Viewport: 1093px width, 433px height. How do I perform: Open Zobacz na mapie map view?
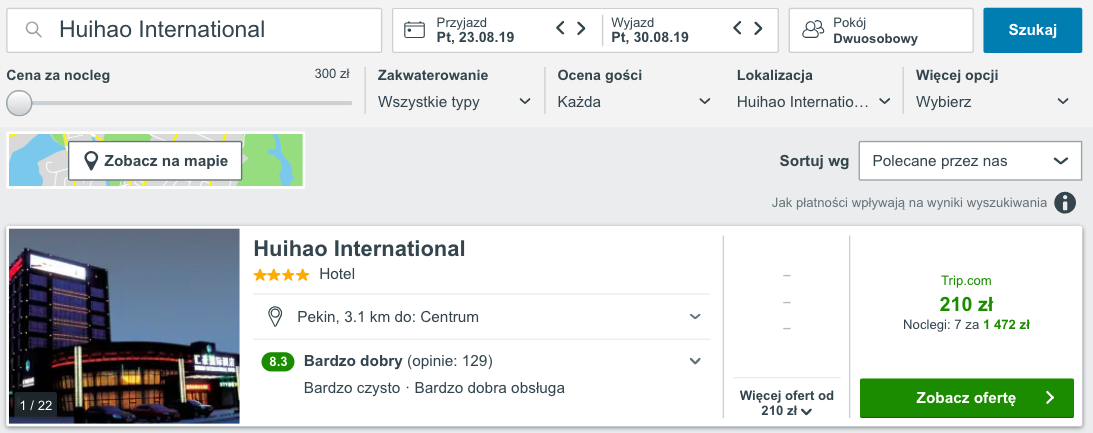155,161
